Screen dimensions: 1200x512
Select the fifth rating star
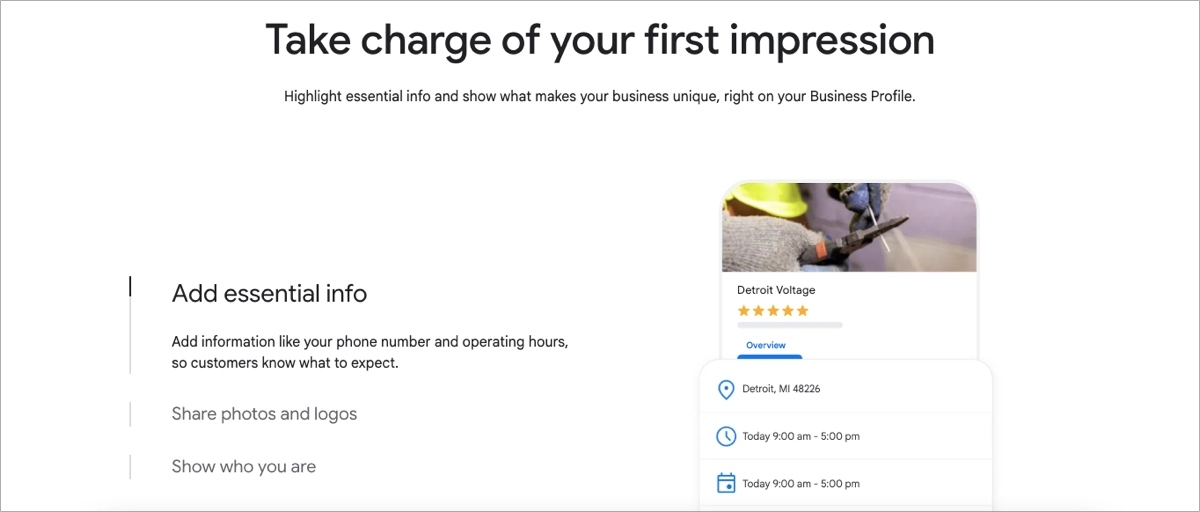pos(802,311)
